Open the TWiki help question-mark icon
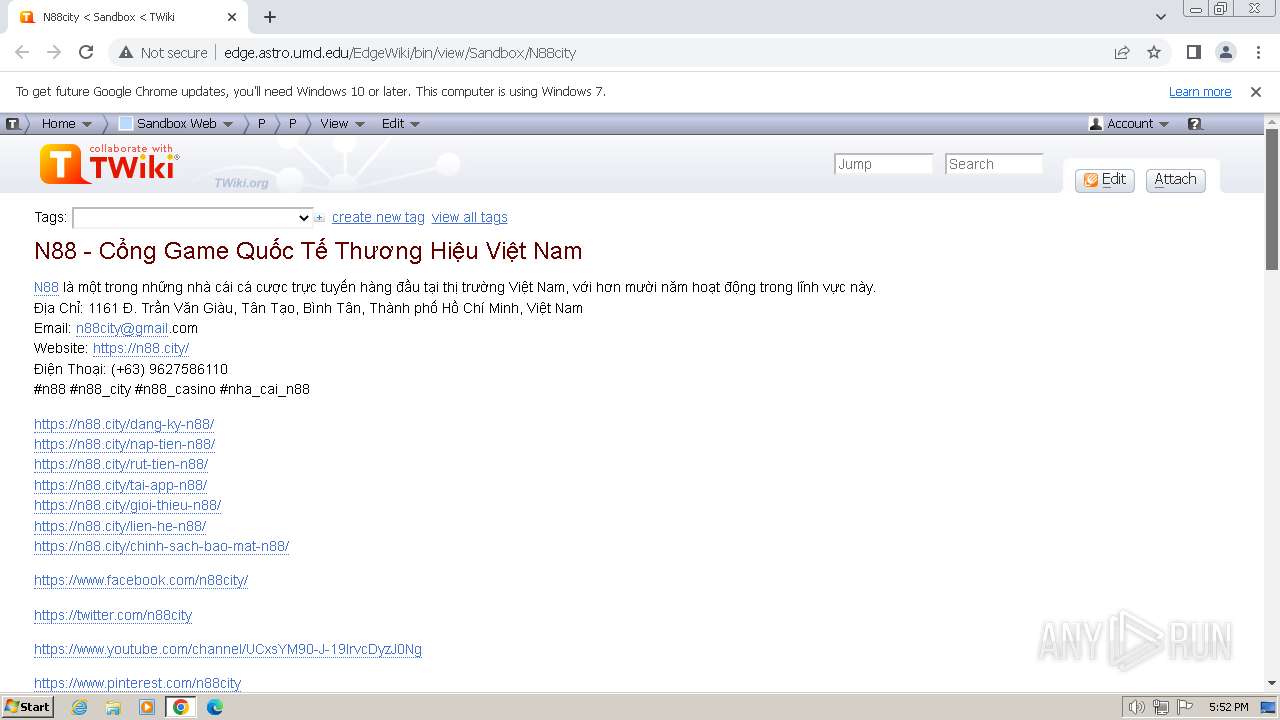Viewport: 1280px width, 720px height. (x=1194, y=124)
